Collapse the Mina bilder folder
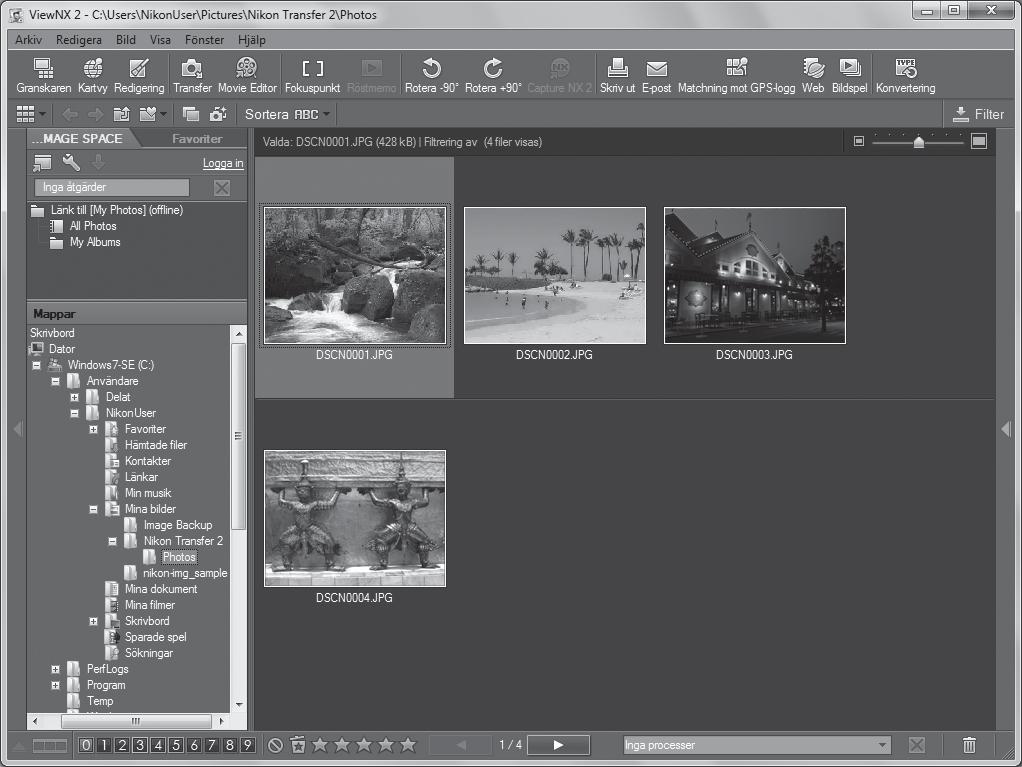 93,509
